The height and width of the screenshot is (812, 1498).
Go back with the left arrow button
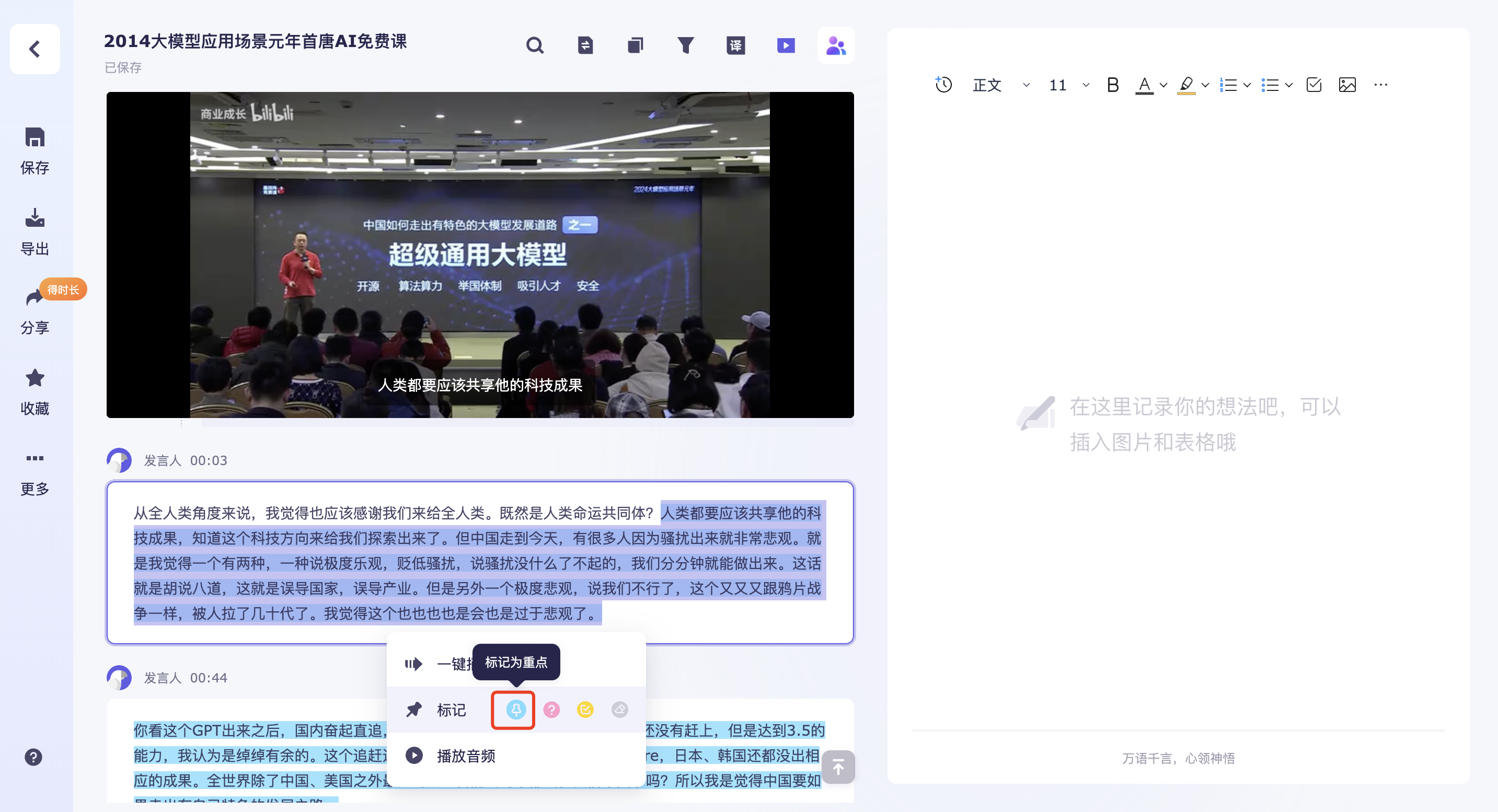tap(35, 49)
